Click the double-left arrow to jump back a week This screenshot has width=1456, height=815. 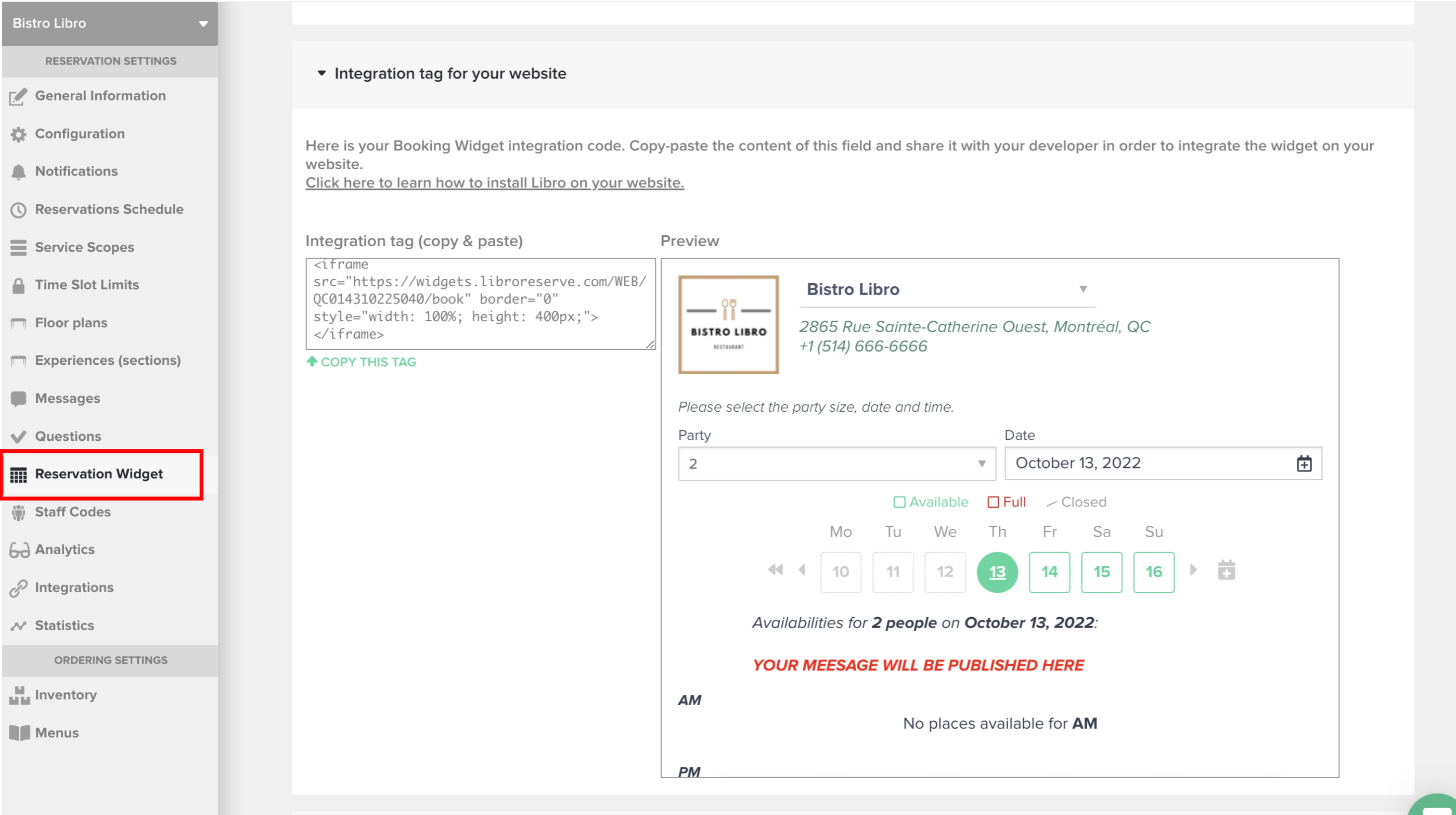tap(776, 569)
